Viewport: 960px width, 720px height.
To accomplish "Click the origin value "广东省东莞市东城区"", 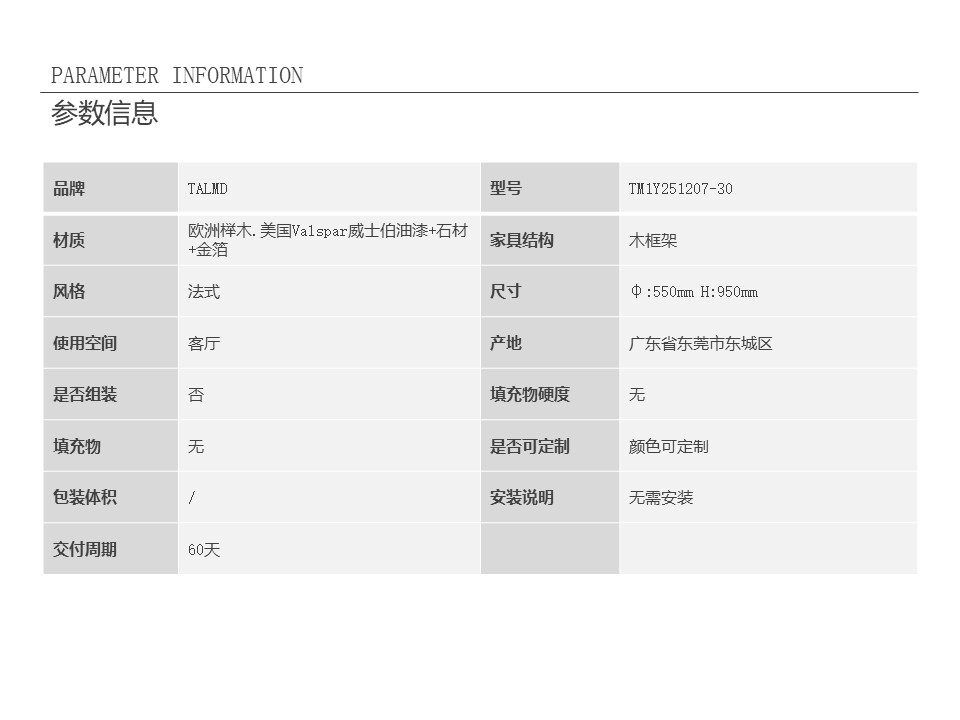I will click(700, 344).
